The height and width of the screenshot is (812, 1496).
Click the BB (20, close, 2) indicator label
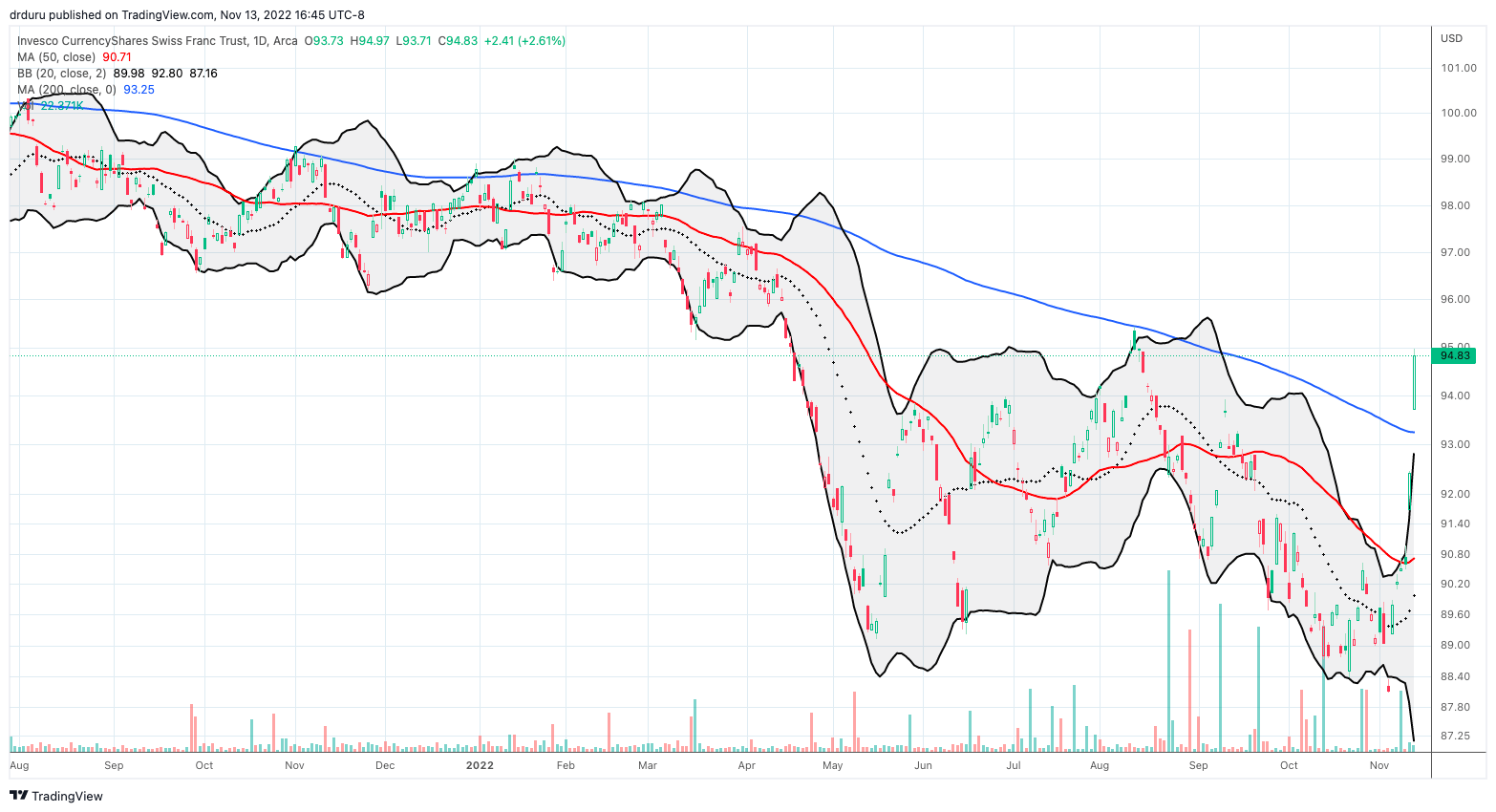(62, 74)
